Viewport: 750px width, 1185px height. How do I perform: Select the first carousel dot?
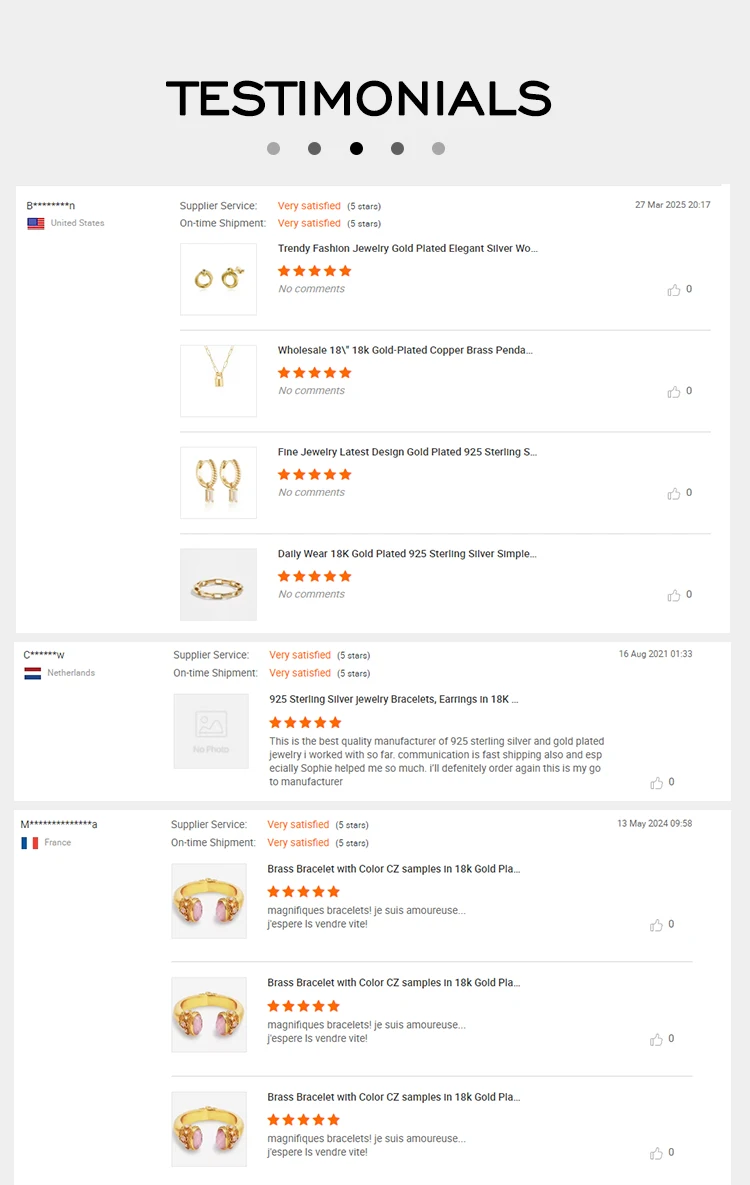[x=273, y=148]
